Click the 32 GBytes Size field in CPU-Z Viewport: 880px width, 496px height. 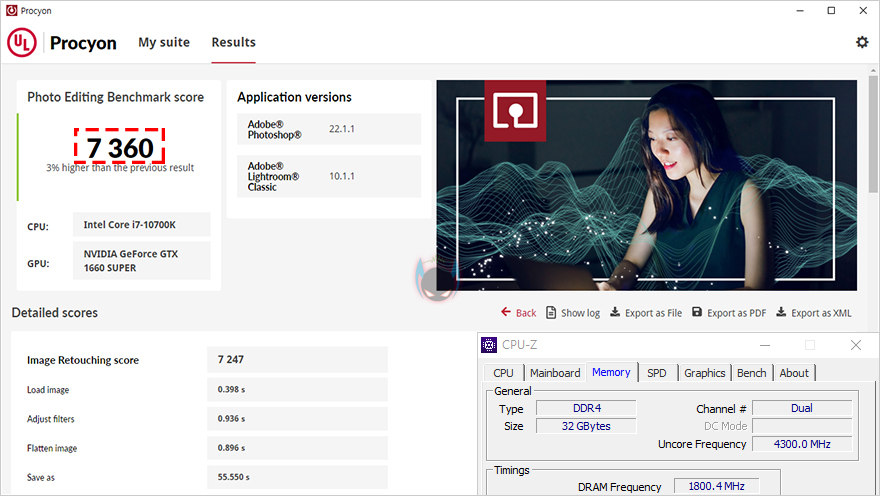586,426
